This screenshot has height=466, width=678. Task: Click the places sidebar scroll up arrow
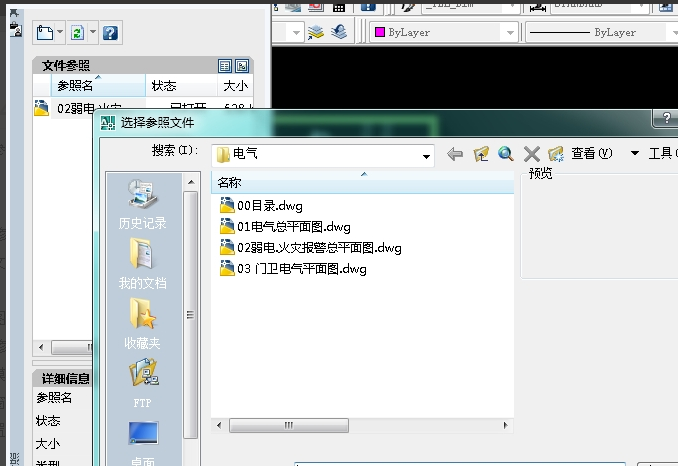191,182
